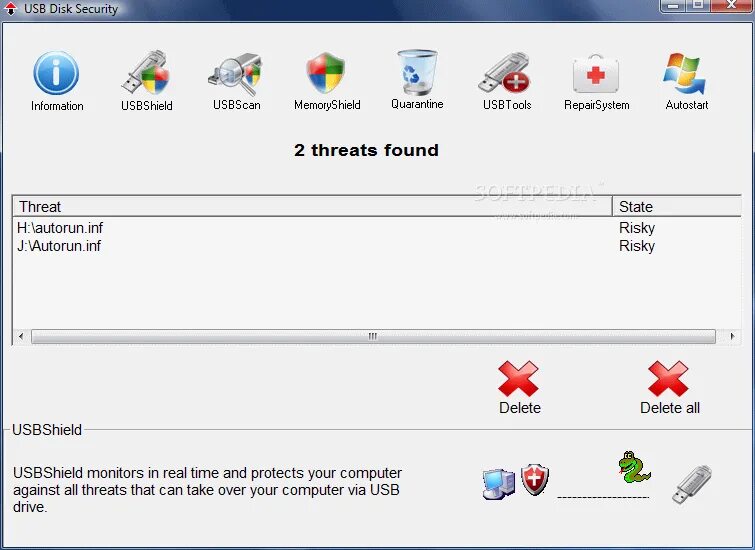Close the USB Disk Security window
This screenshot has width=755, height=550.
[731, 5]
